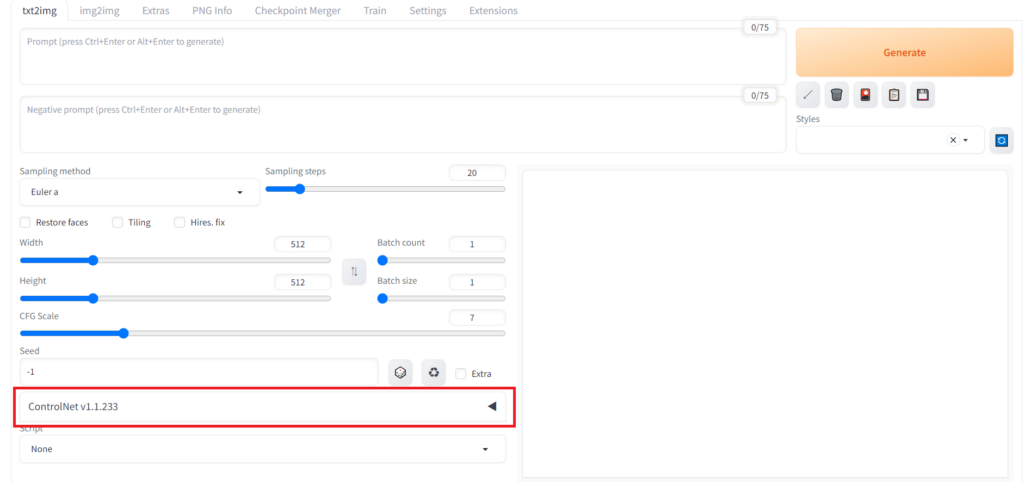
Task: Expand the ControlNet v1.1.233 panel
Action: point(264,407)
